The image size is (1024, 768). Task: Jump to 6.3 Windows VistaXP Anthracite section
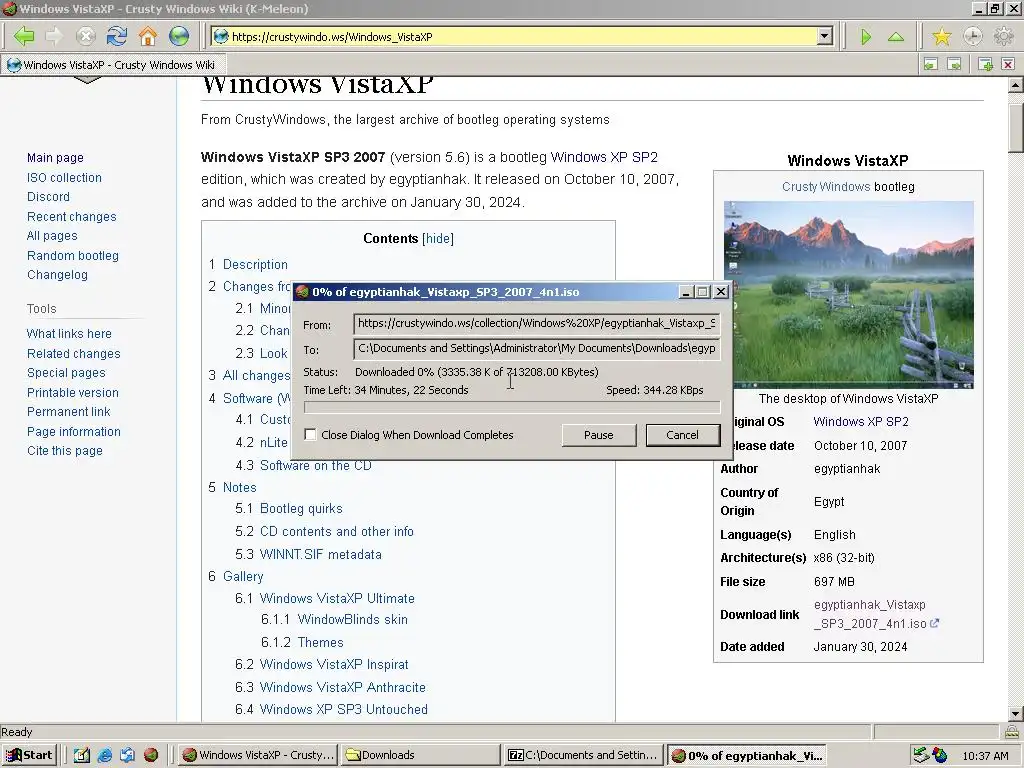pyautogui.click(x=342, y=687)
